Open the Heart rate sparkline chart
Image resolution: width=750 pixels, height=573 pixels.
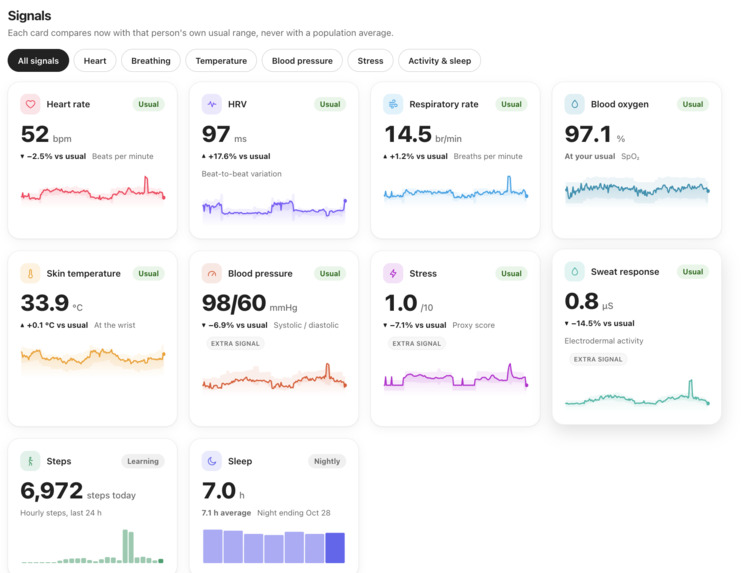93,191
